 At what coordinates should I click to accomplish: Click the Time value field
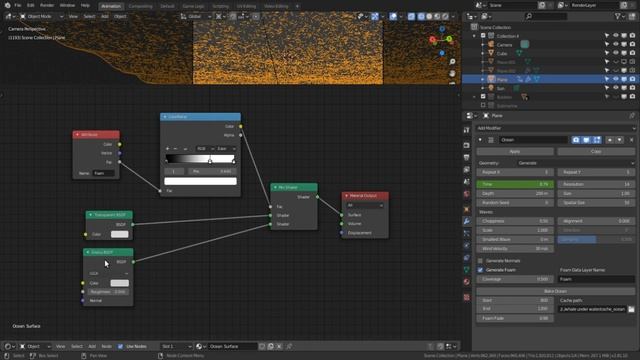coord(515,184)
